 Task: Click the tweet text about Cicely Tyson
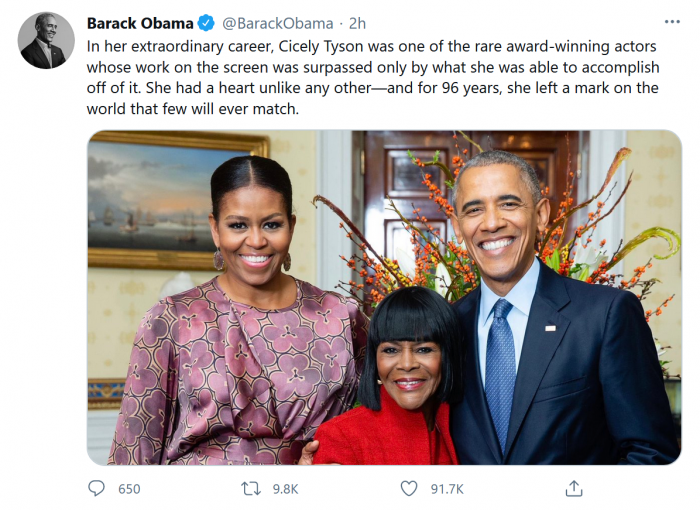click(x=372, y=77)
